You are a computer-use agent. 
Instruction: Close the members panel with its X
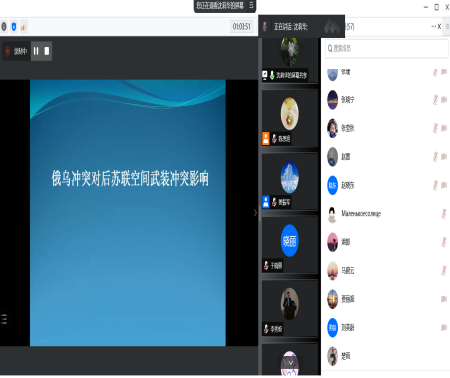(x=439, y=26)
